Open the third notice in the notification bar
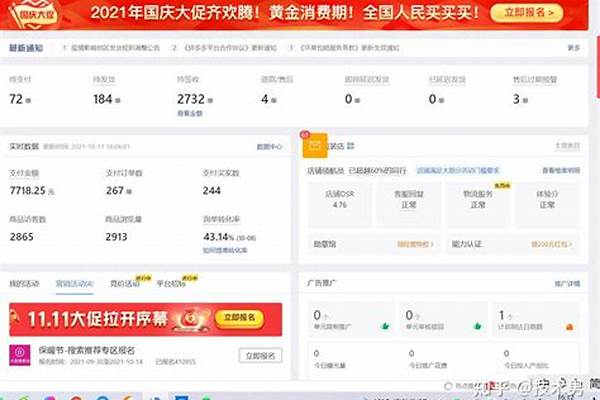Image resolution: width=600 pixels, height=400 pixels. click(x=349, y=48)
